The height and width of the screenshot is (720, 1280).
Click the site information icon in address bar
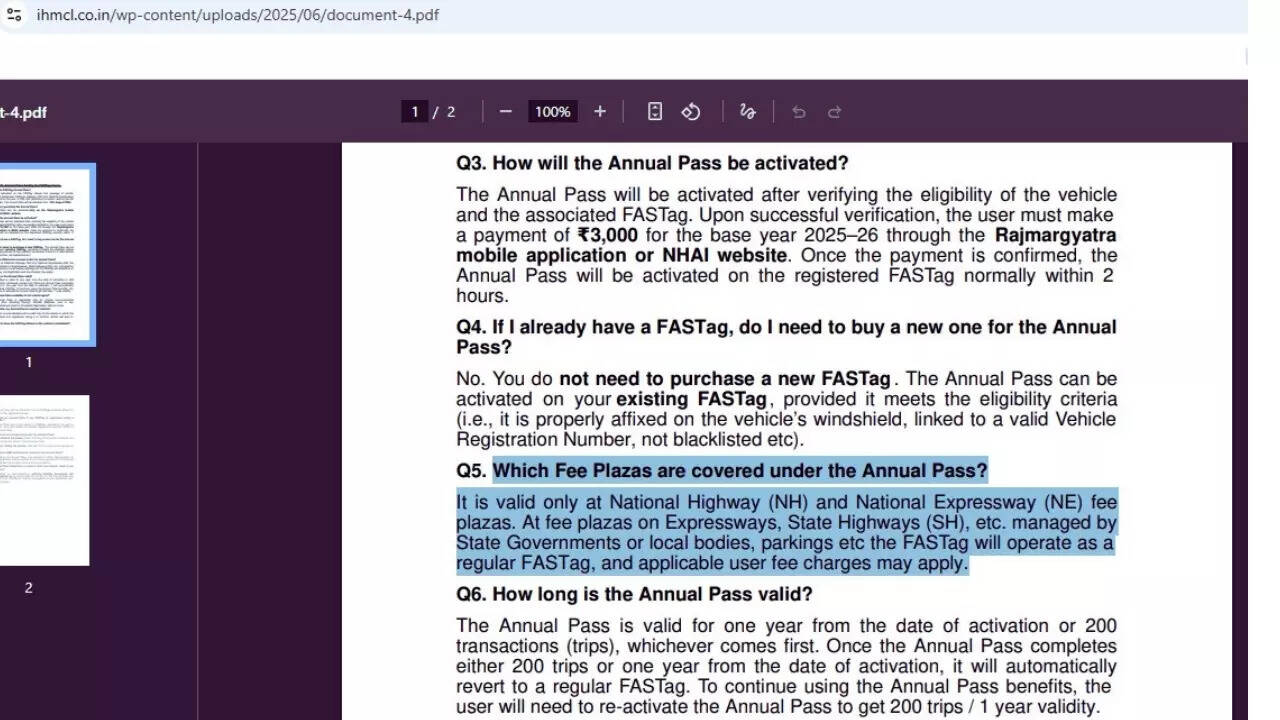pos(13,15)
